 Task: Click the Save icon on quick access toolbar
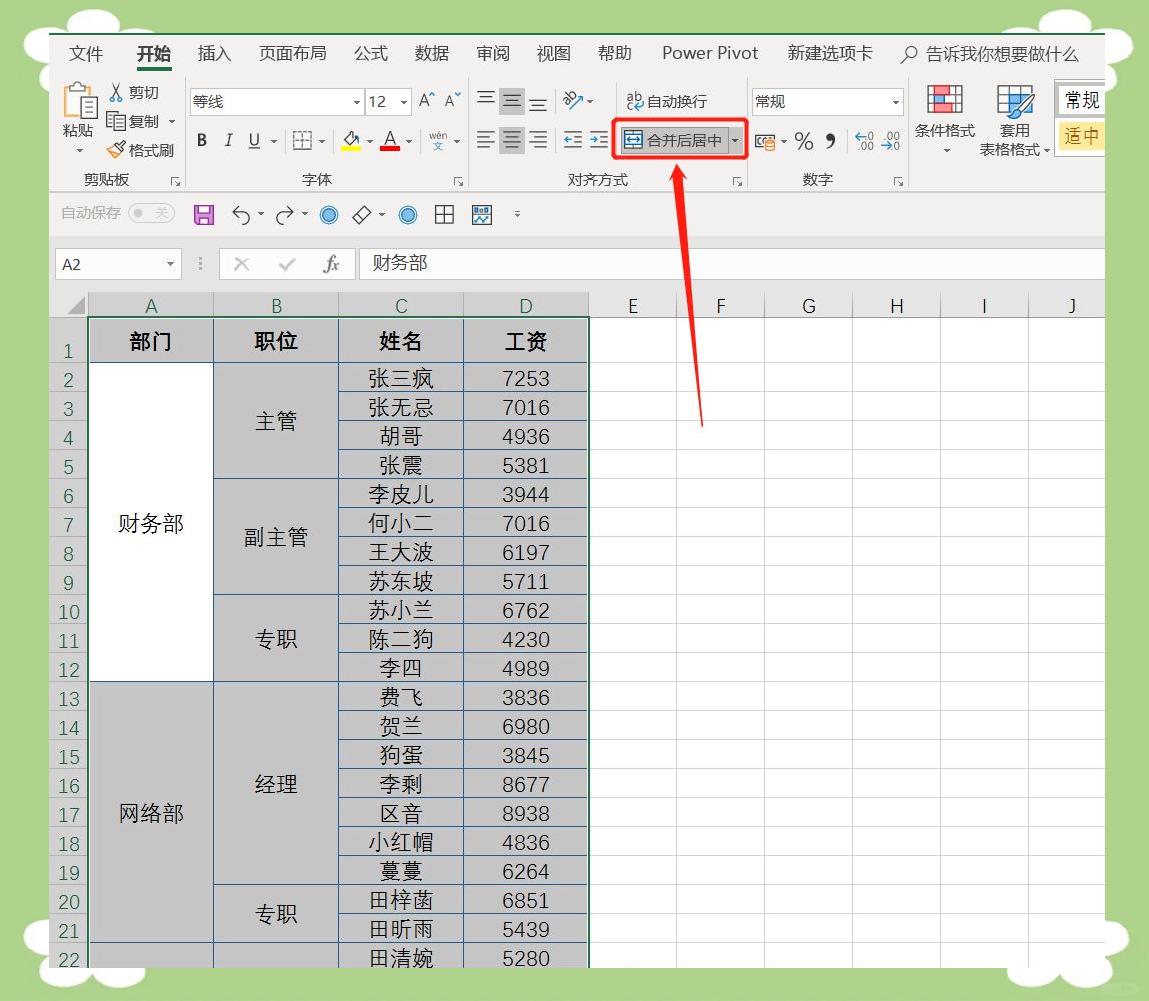tap(204, 214)
